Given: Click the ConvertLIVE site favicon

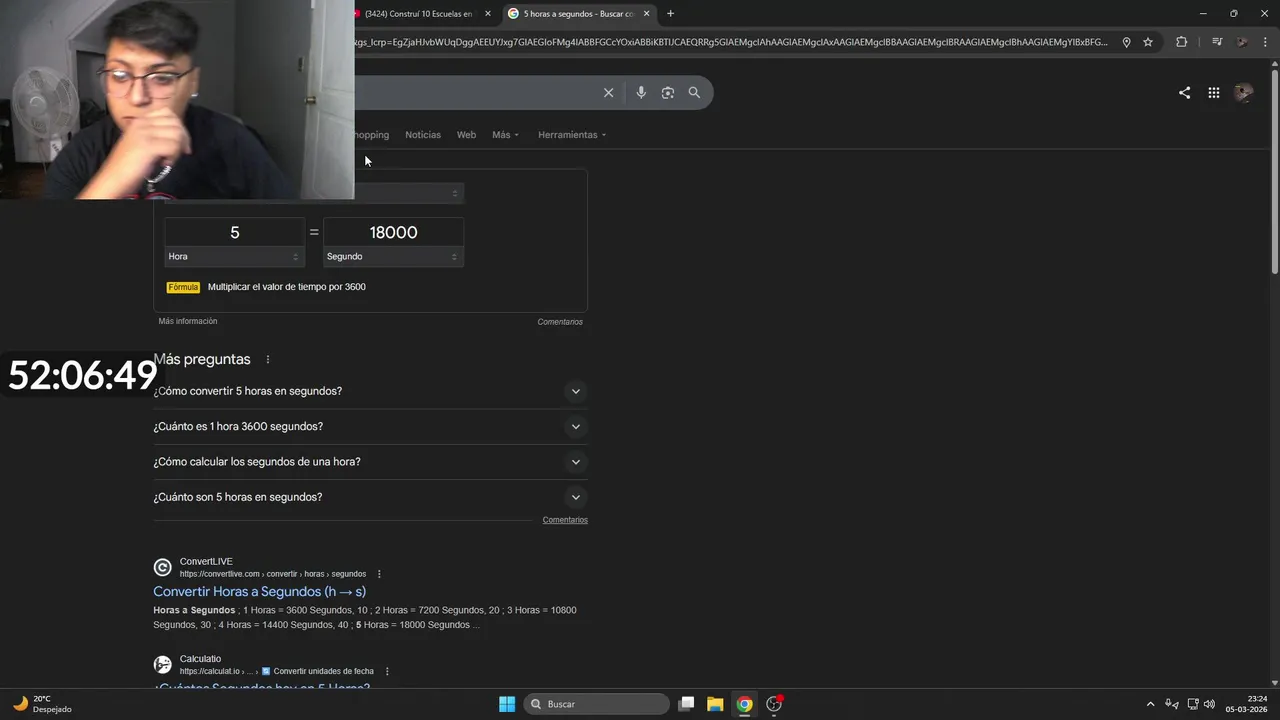Looking at the screenshot, I should click(162, 568).
